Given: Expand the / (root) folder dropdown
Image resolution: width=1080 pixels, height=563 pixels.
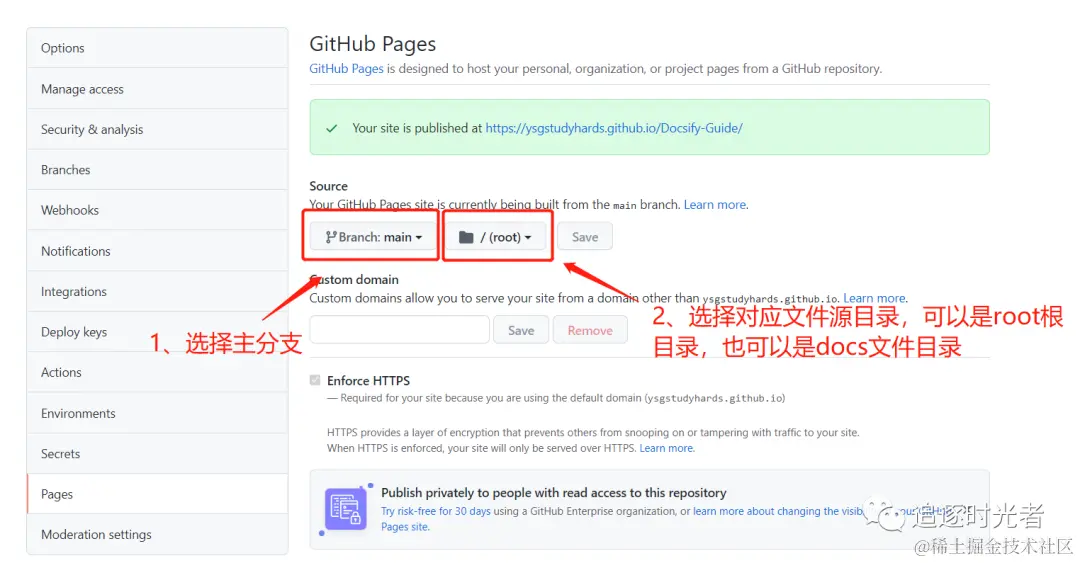Looking at the screenshot, I should pyautogui.click(x=495, y=237).
